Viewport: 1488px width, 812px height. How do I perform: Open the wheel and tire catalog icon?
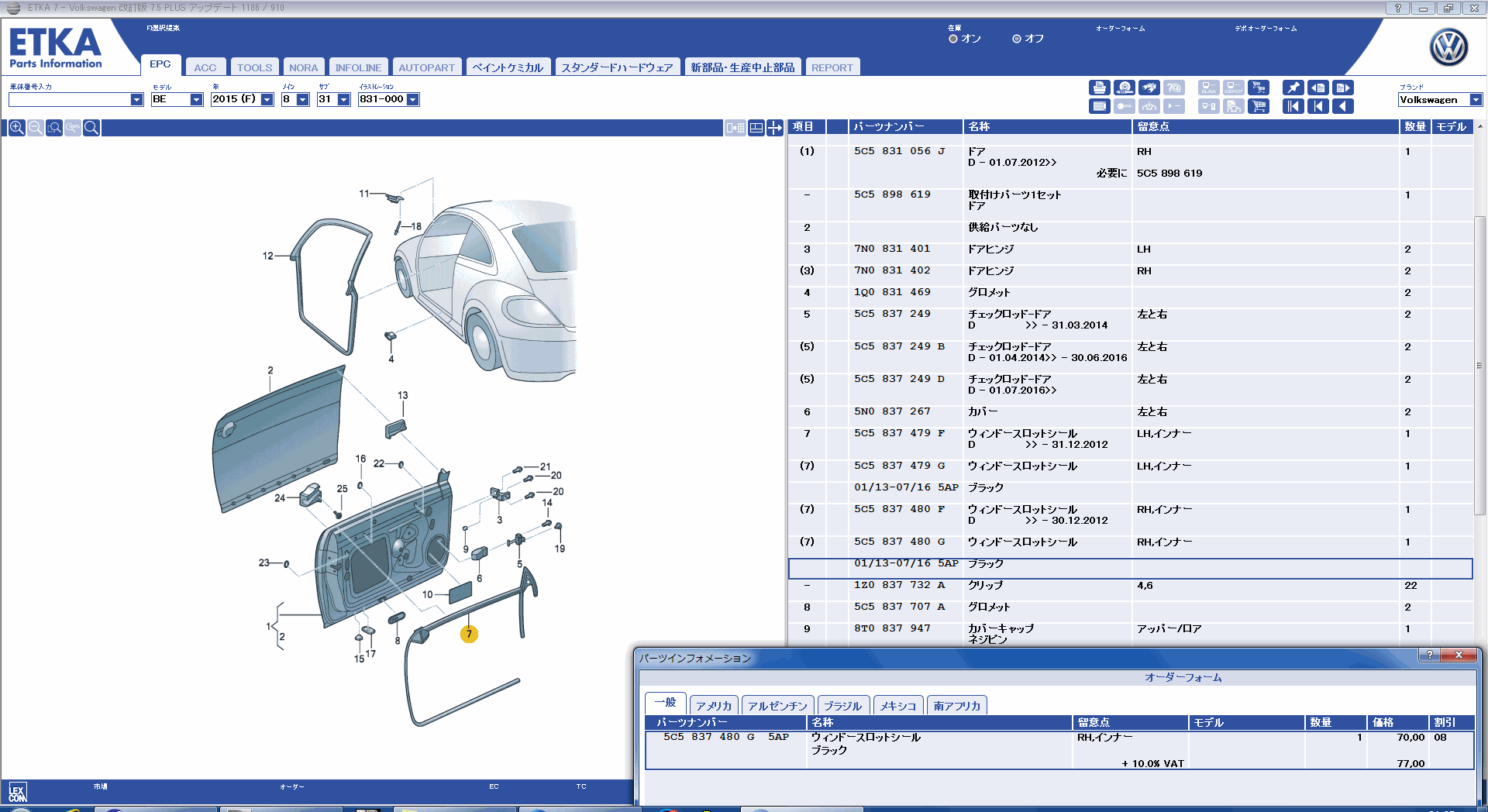(1124, 88)
